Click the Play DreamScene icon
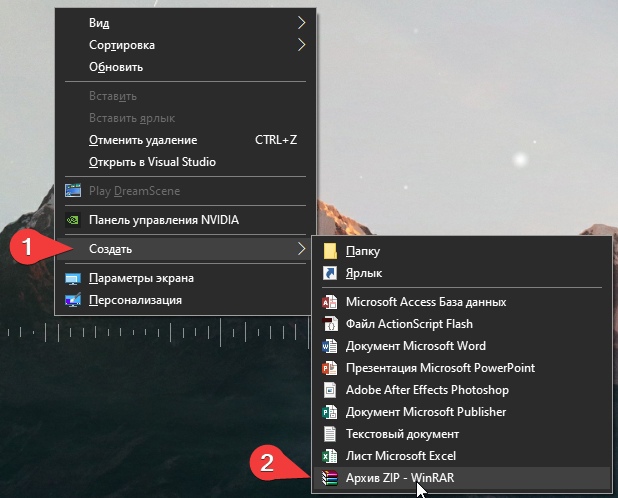The height and width of the screenshot is (498, 618). 73,191
